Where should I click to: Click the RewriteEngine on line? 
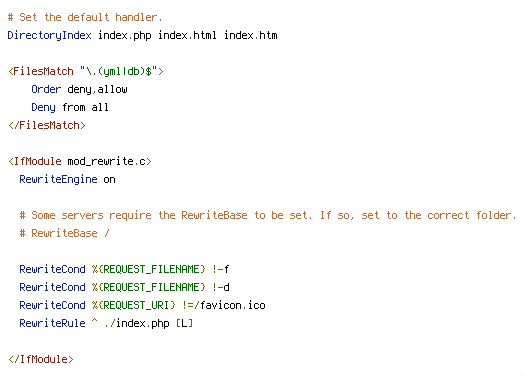tap(67, 179)
